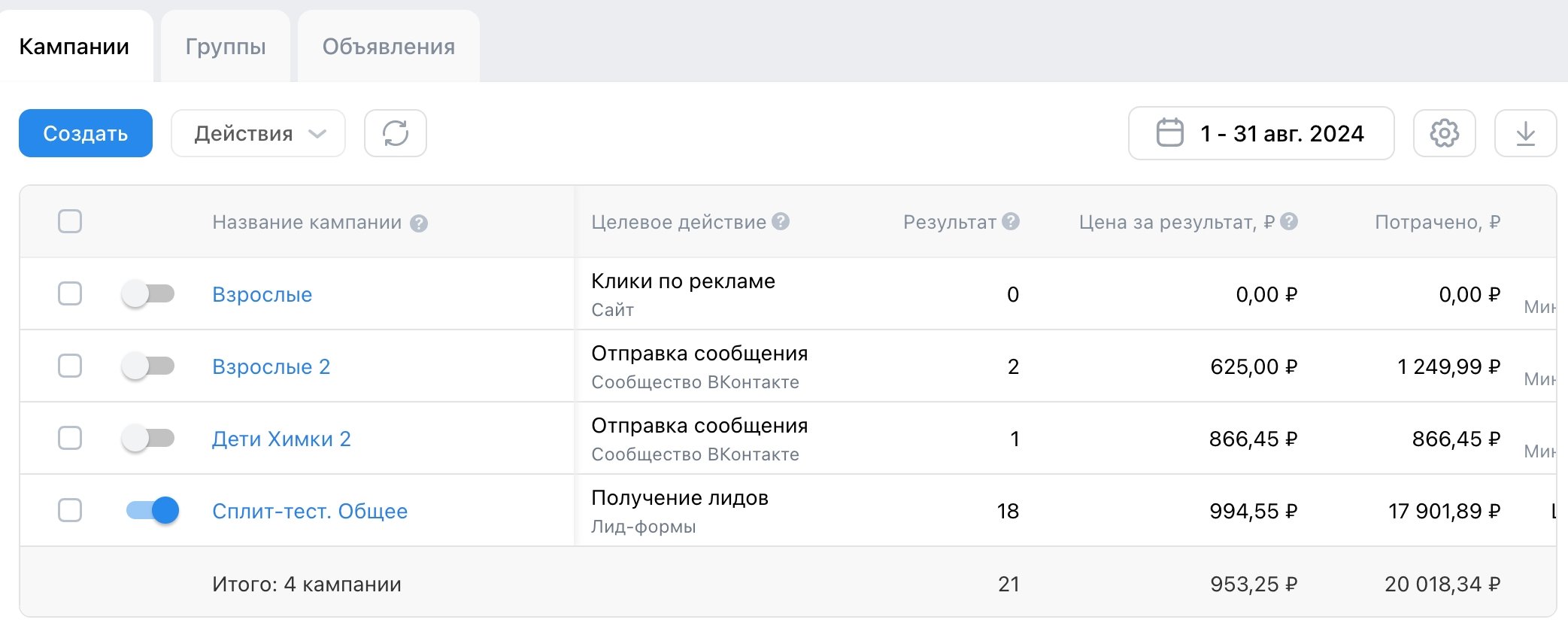Open the date range 1 - 31 авг. 2024 picker
Viewport: 1568px width, 638px height.
(1261, 133)
